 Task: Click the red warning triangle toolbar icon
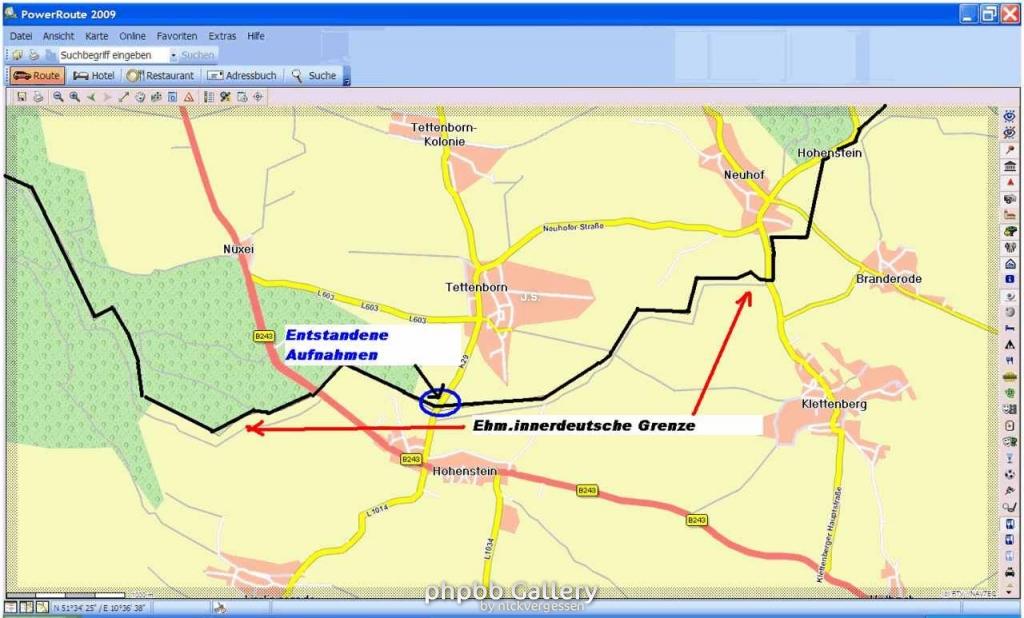coord(188,97)
